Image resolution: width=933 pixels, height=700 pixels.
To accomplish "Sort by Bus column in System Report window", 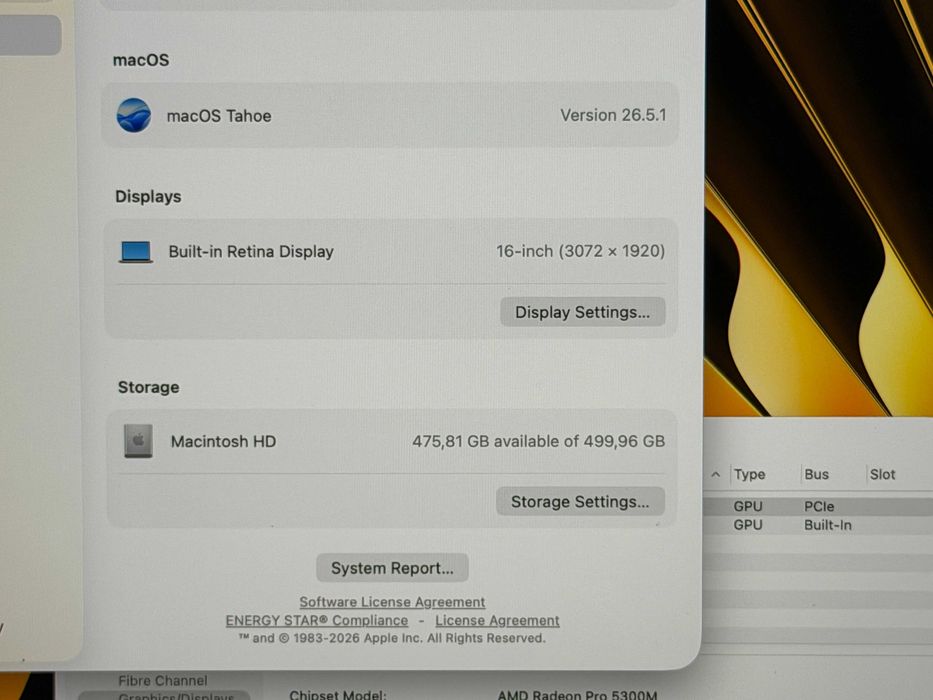I will tap(816, 474).
